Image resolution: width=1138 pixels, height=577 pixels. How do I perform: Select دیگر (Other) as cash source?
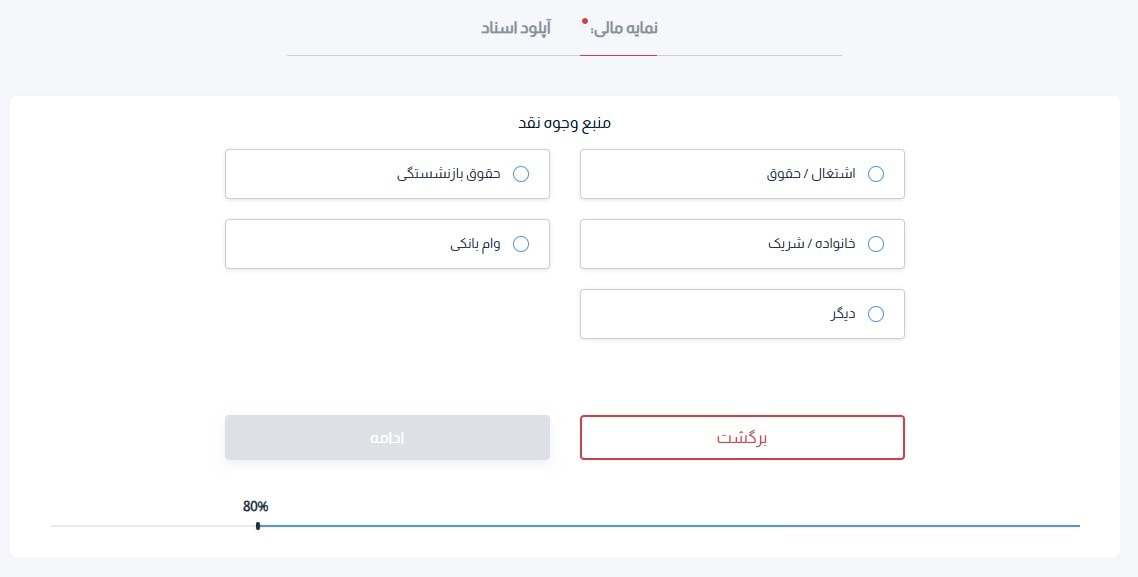(877, 313)
